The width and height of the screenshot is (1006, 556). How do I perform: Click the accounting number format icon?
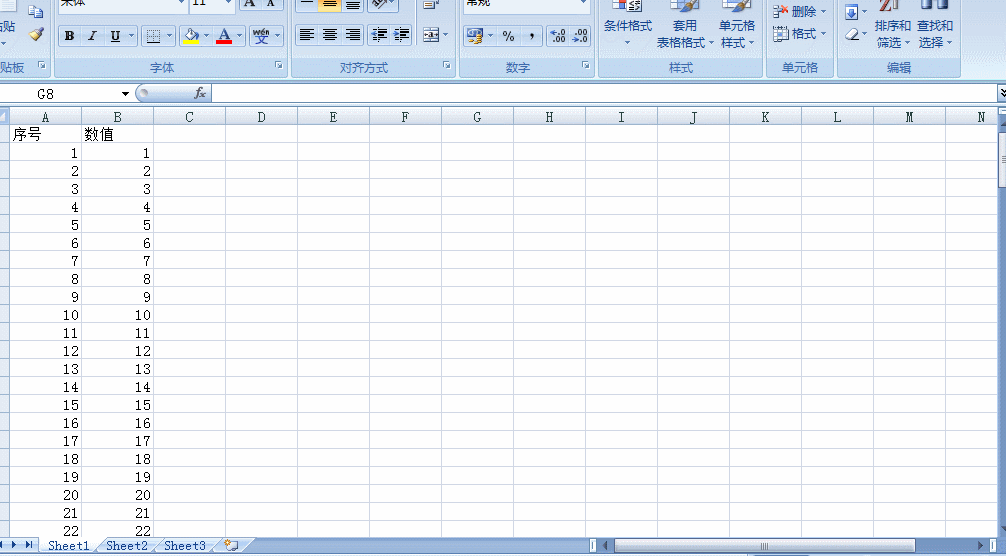click(475, 35)
